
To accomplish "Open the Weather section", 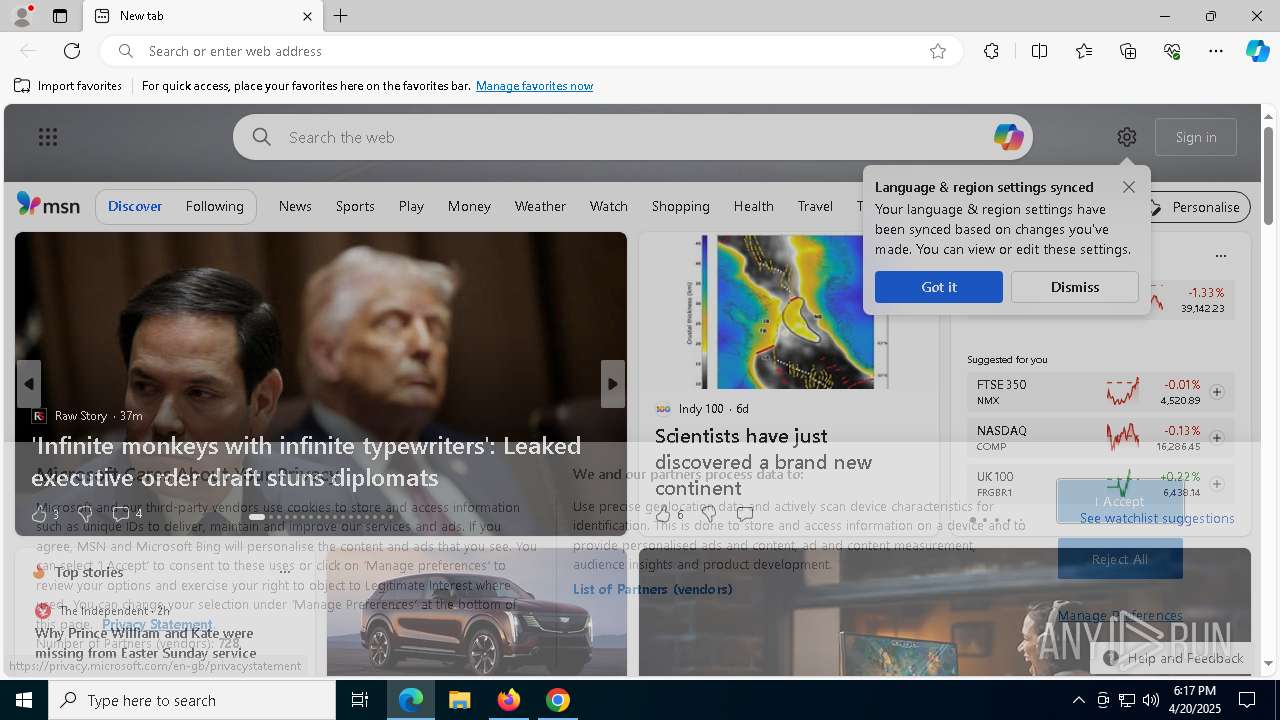I will tap(540, 206).
